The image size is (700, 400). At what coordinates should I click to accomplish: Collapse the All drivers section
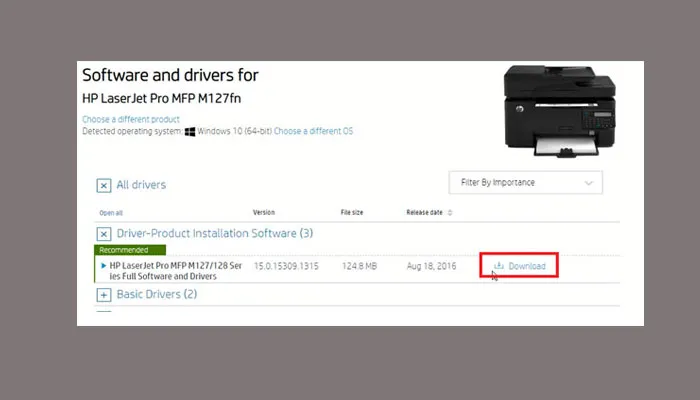[x=104, y=185]
